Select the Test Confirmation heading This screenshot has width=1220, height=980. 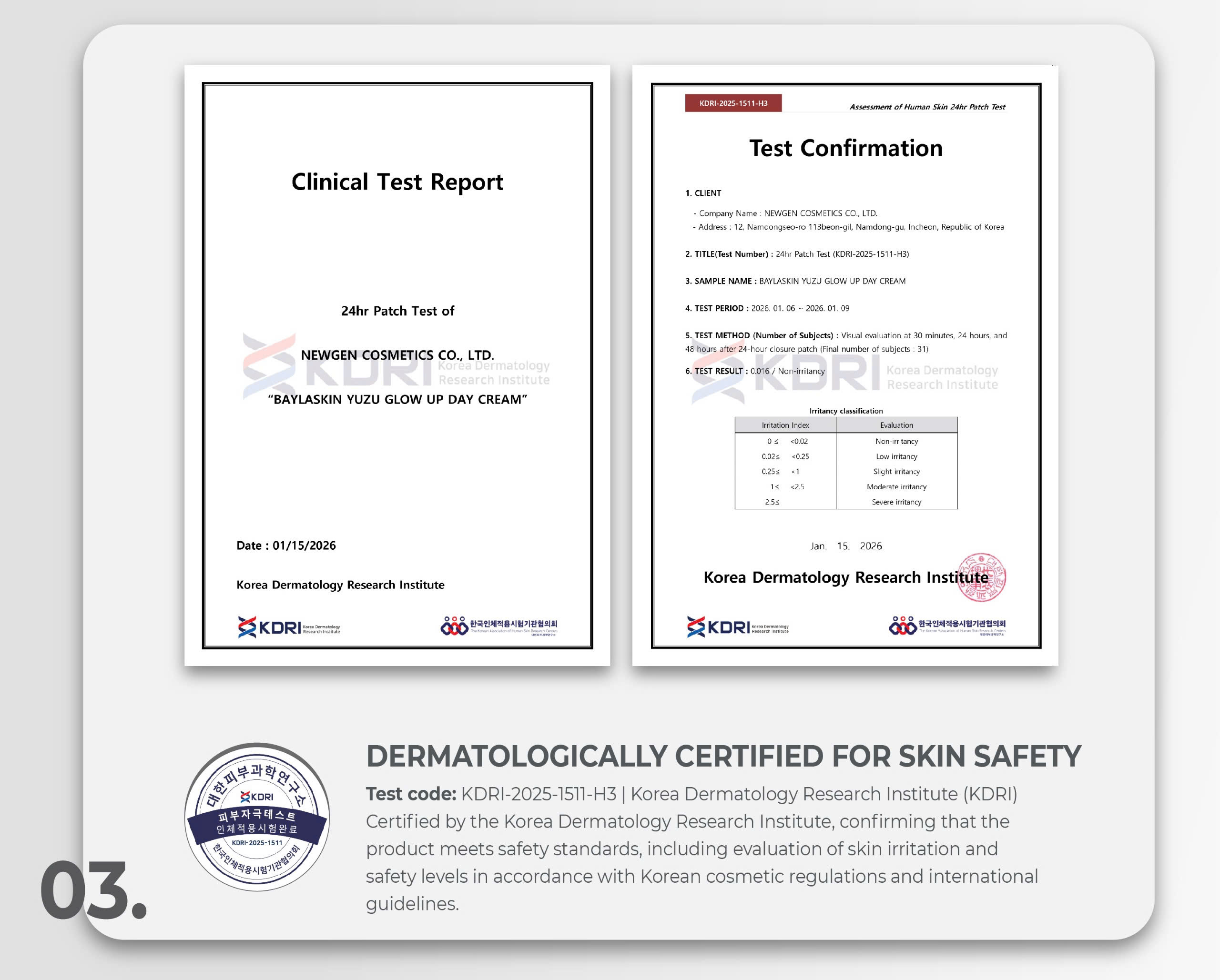846,148
